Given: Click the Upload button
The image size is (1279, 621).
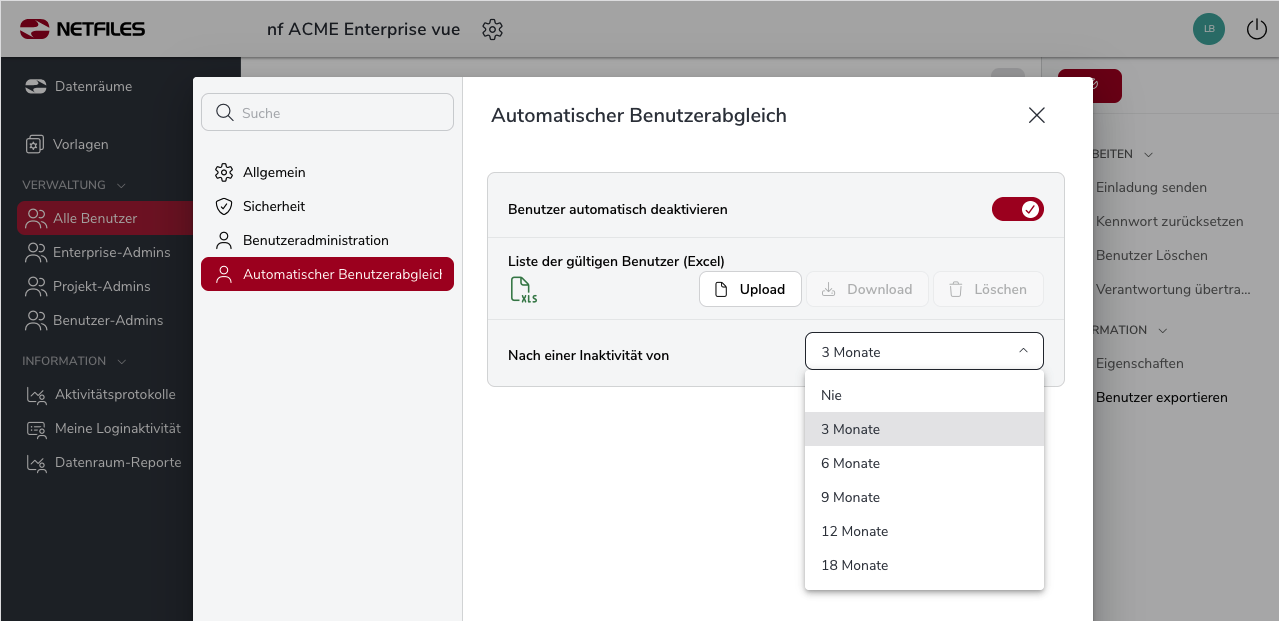Looking at the screenshot, I should point(750,289).
